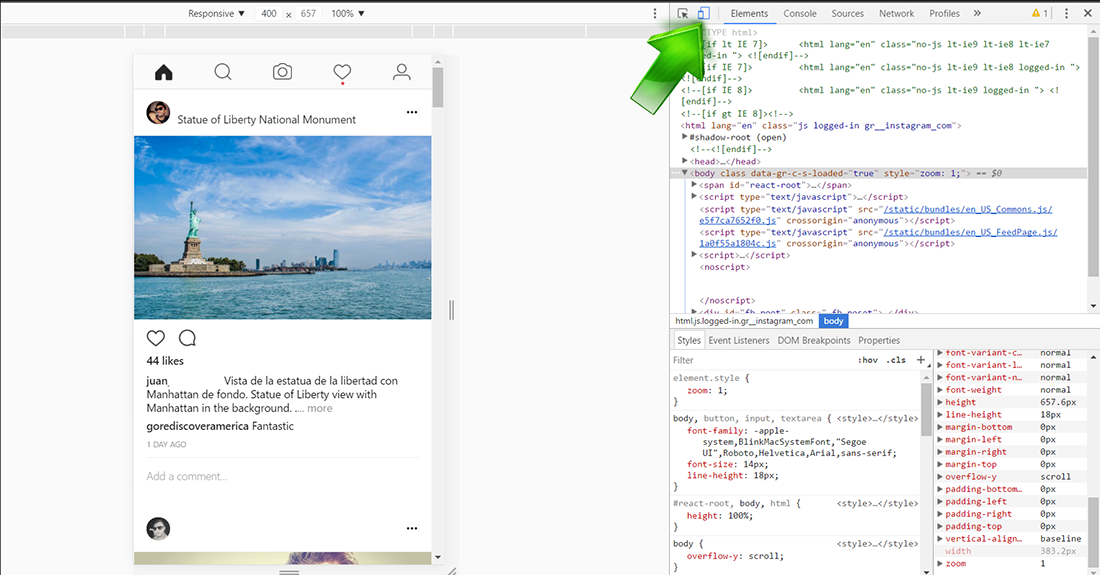1100x575 pixels.
Task: Open the en_US_FeedPage.js script link
Action: point(970,232)
